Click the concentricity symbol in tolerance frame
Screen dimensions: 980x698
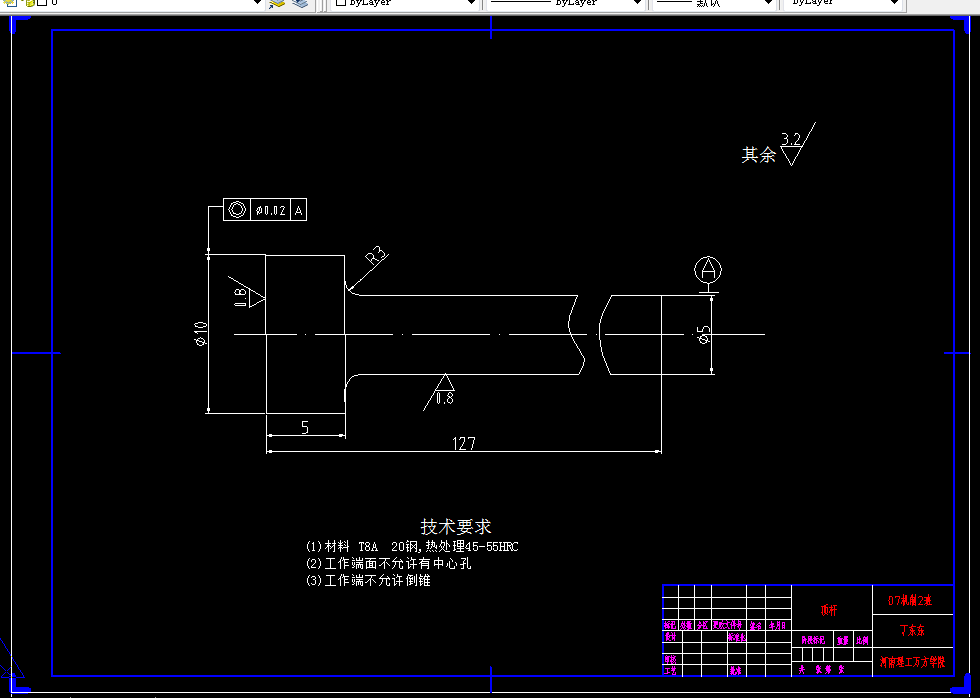tap(237, 209)
